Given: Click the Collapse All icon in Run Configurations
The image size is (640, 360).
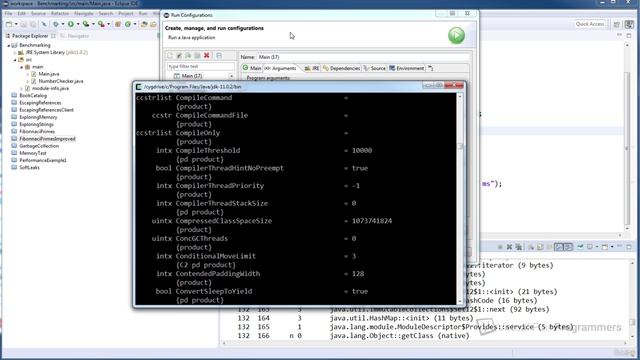Looking at the screenshot, I should coord(219,56).
